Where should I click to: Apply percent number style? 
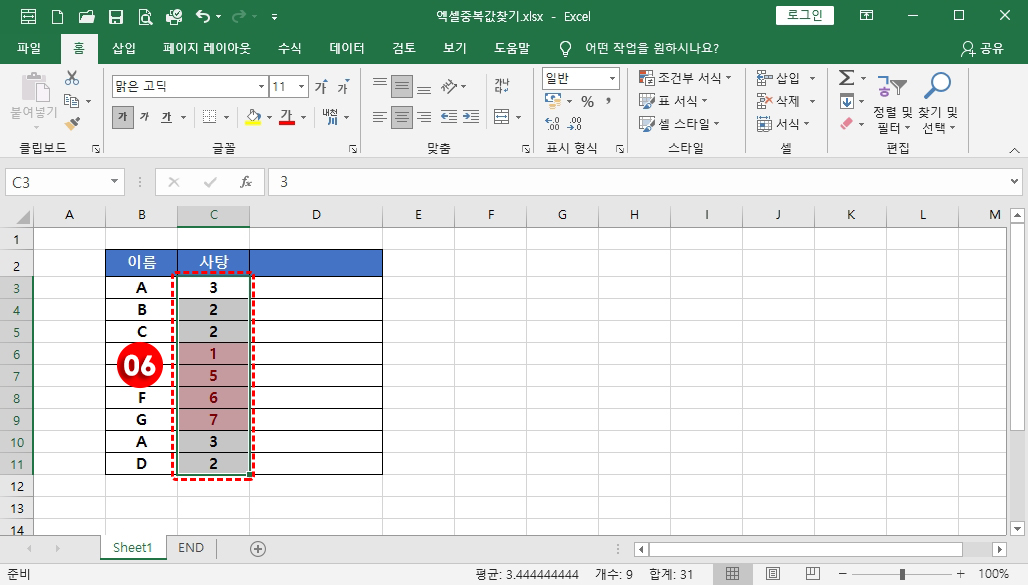pyautogui.click(x=588, y=101)
